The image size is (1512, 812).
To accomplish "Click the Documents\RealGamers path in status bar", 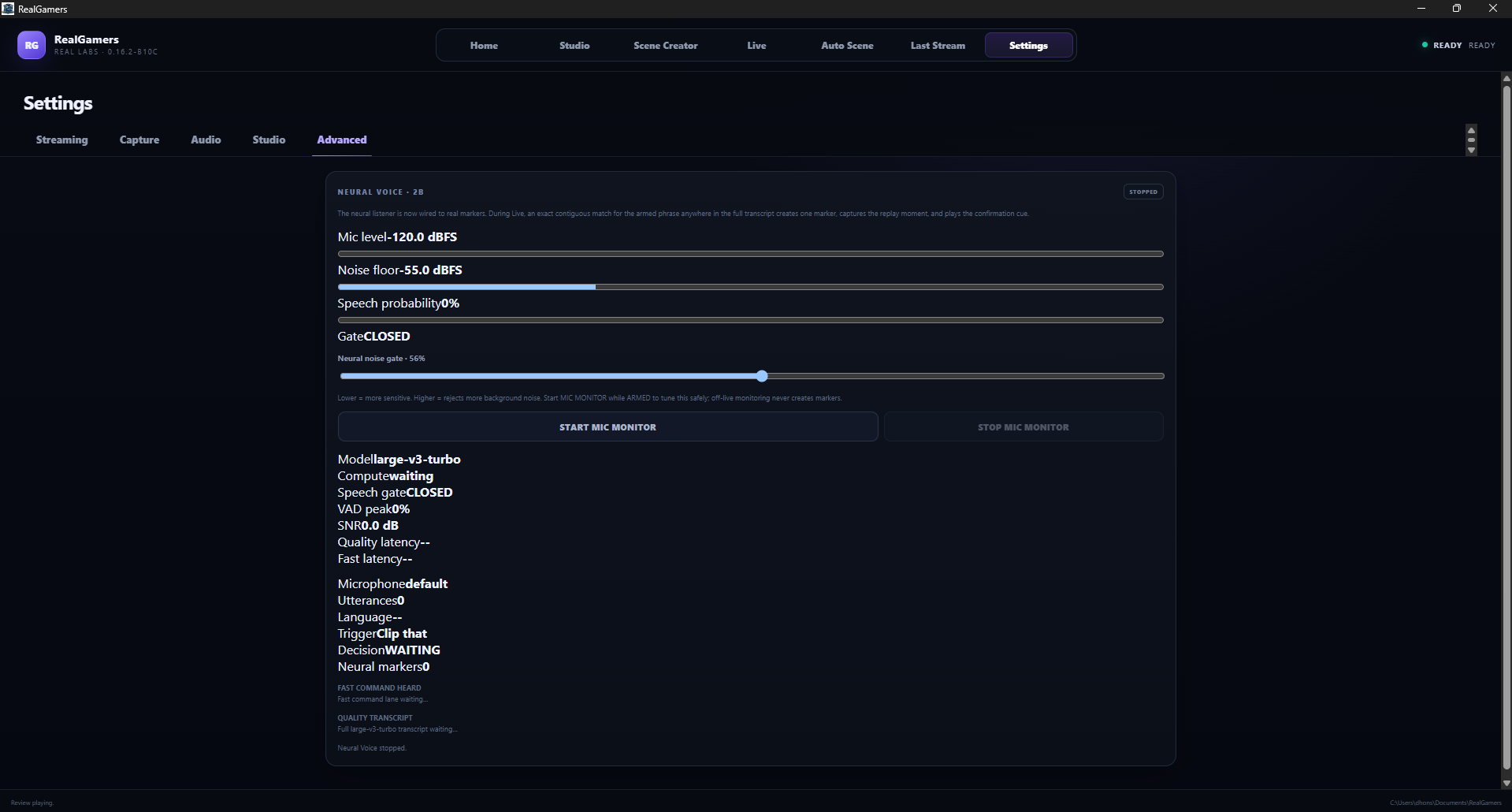I will 1446,803.
